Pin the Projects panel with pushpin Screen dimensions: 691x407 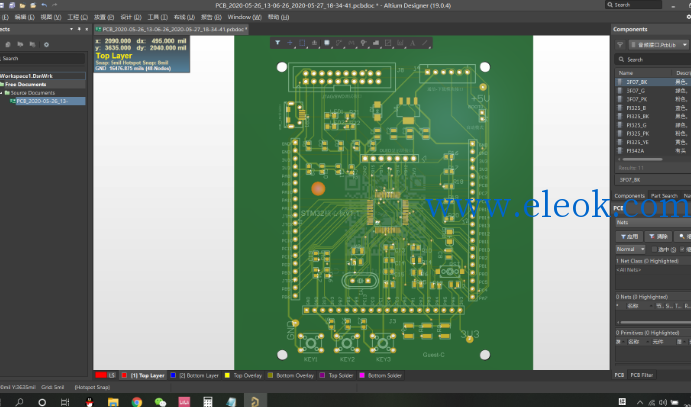click(79, 29)
